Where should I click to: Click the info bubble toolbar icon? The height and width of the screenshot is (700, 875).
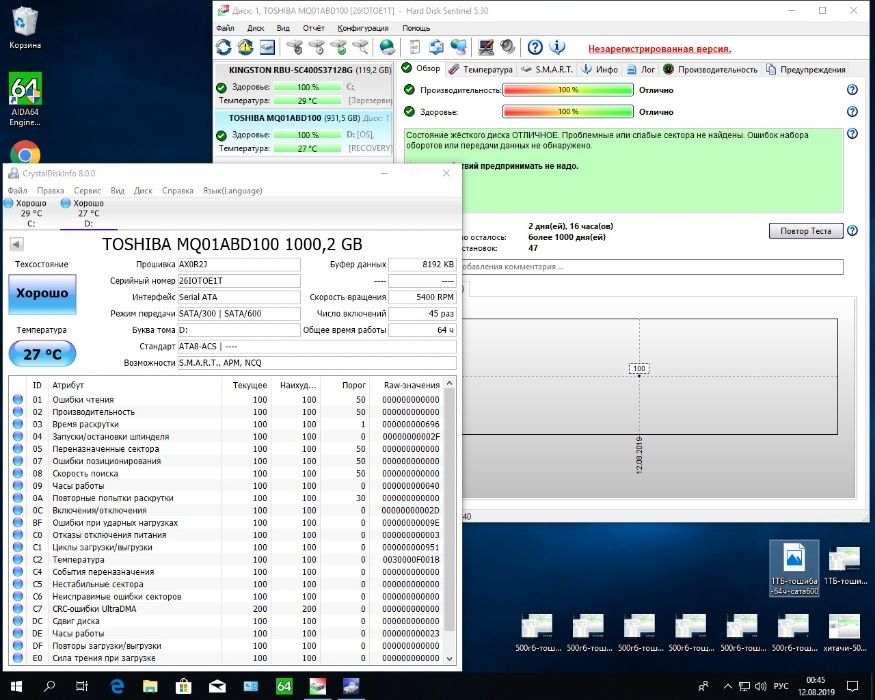point(557,48)
